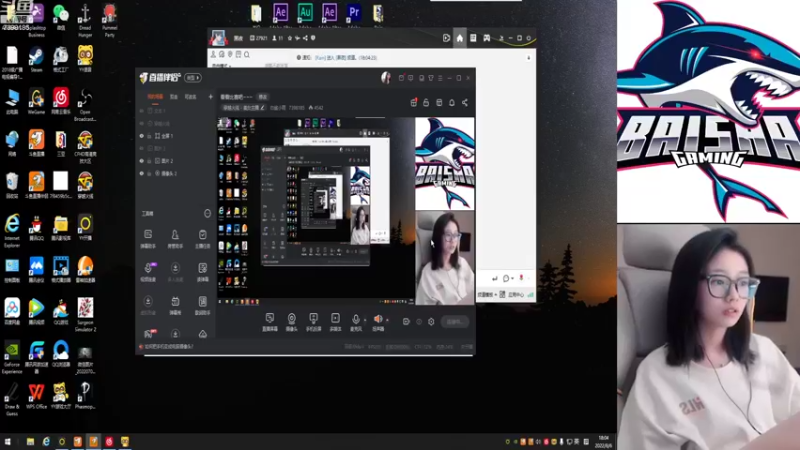
Task: Toggle visibility eye of the first dimmed source
Action: coord(142,111)
